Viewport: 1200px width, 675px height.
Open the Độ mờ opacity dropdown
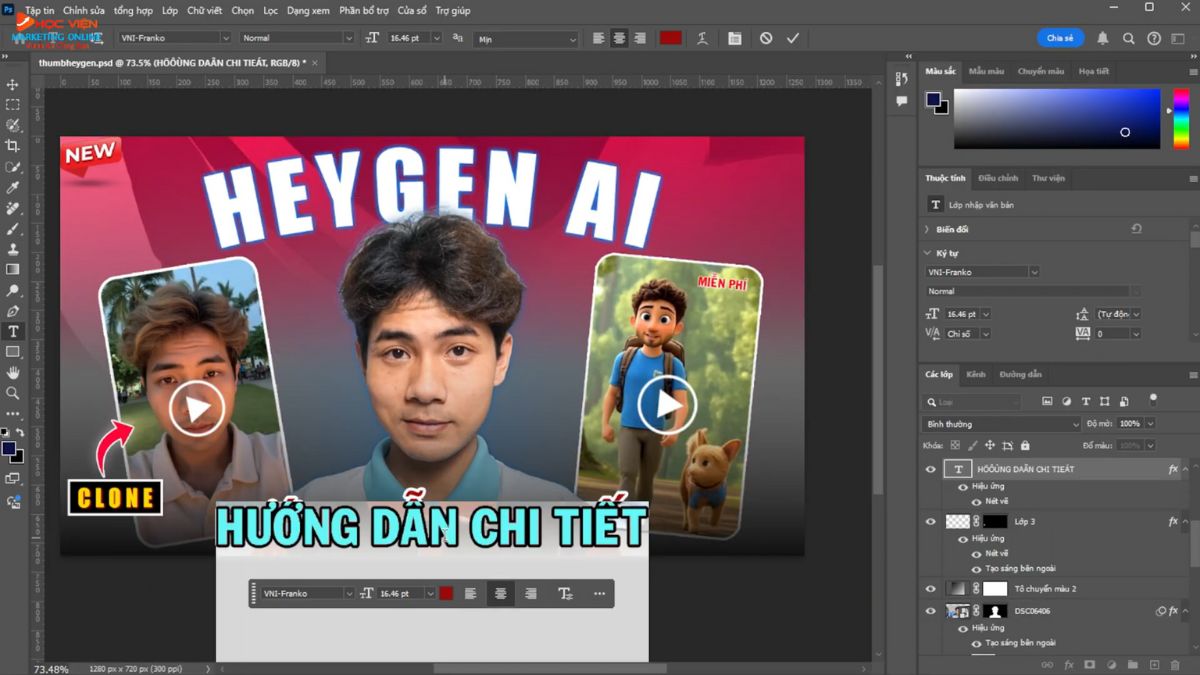(x=1149, y=424)
